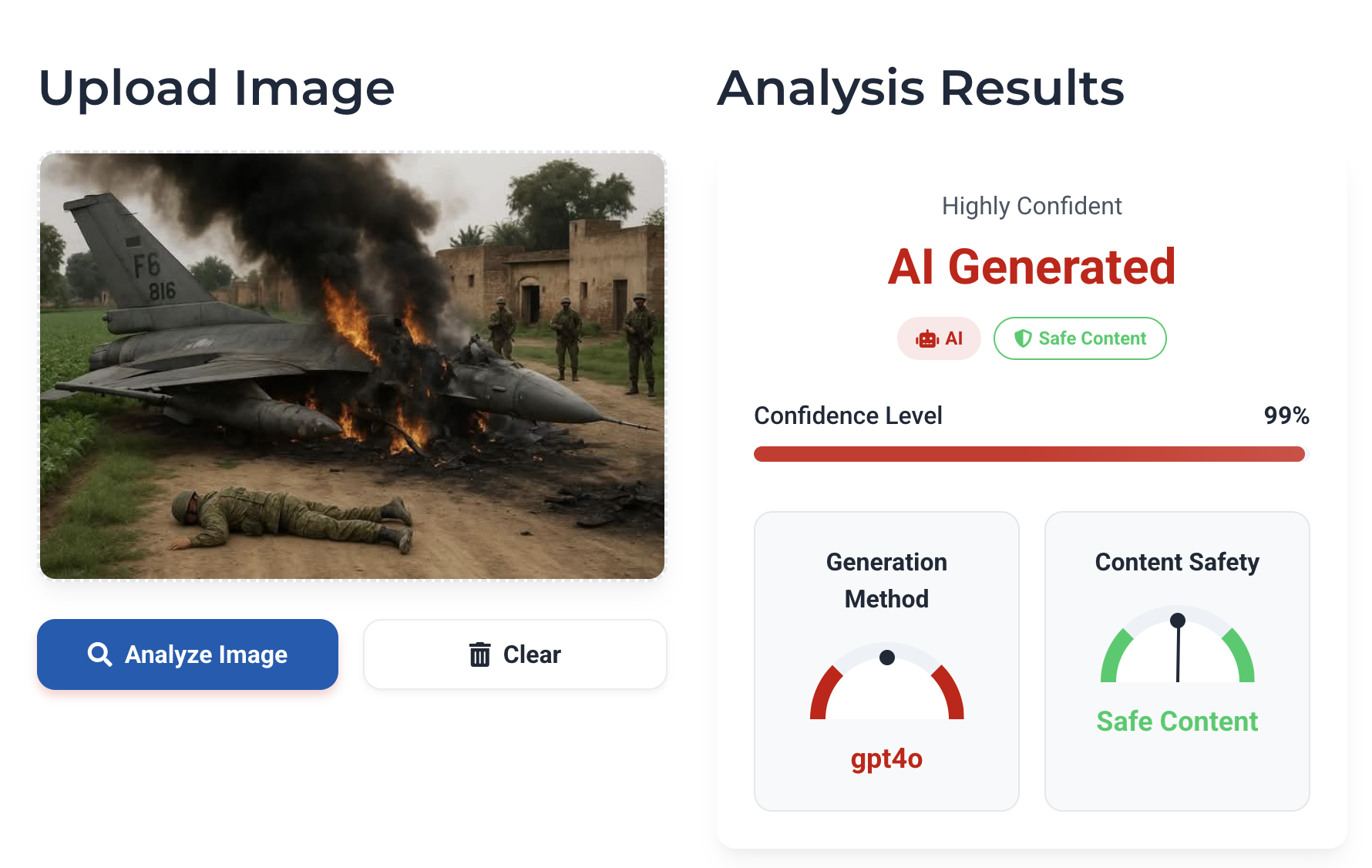1372x868 pixels.
Task: Click the red confidence level bar
Action: pos(1029,454)
